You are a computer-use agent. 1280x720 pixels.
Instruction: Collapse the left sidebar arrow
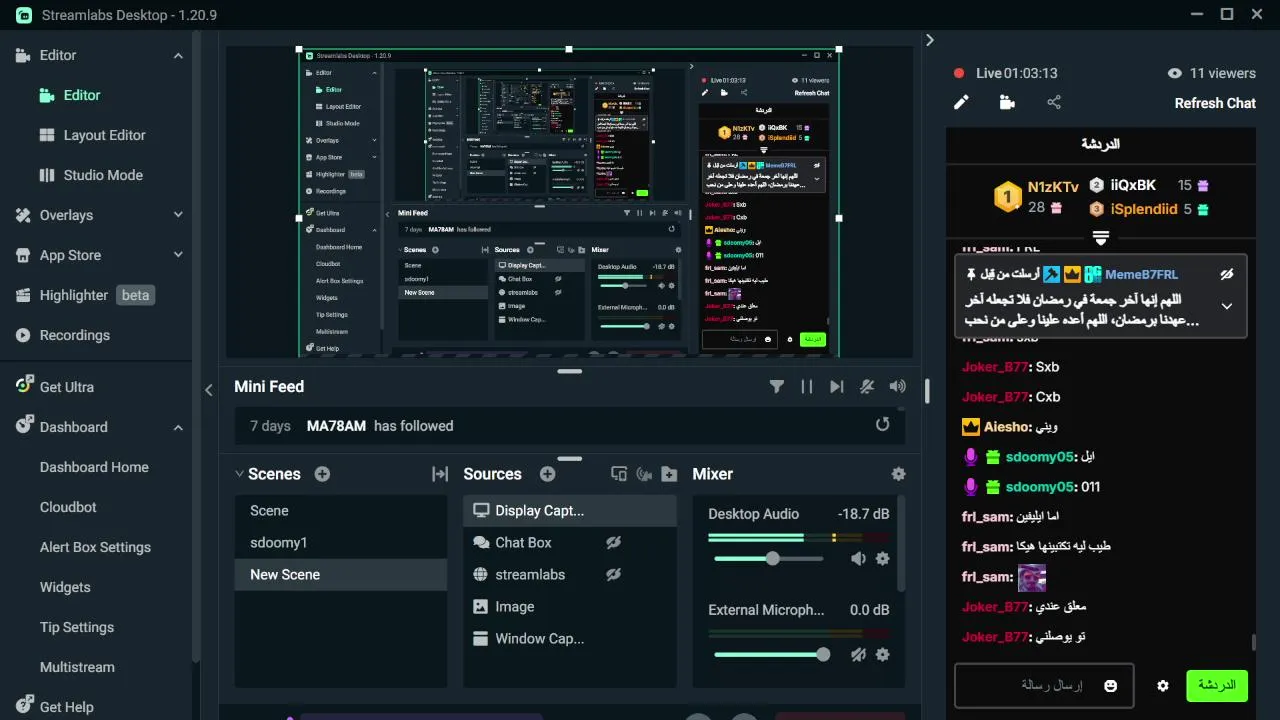[209, 390]
